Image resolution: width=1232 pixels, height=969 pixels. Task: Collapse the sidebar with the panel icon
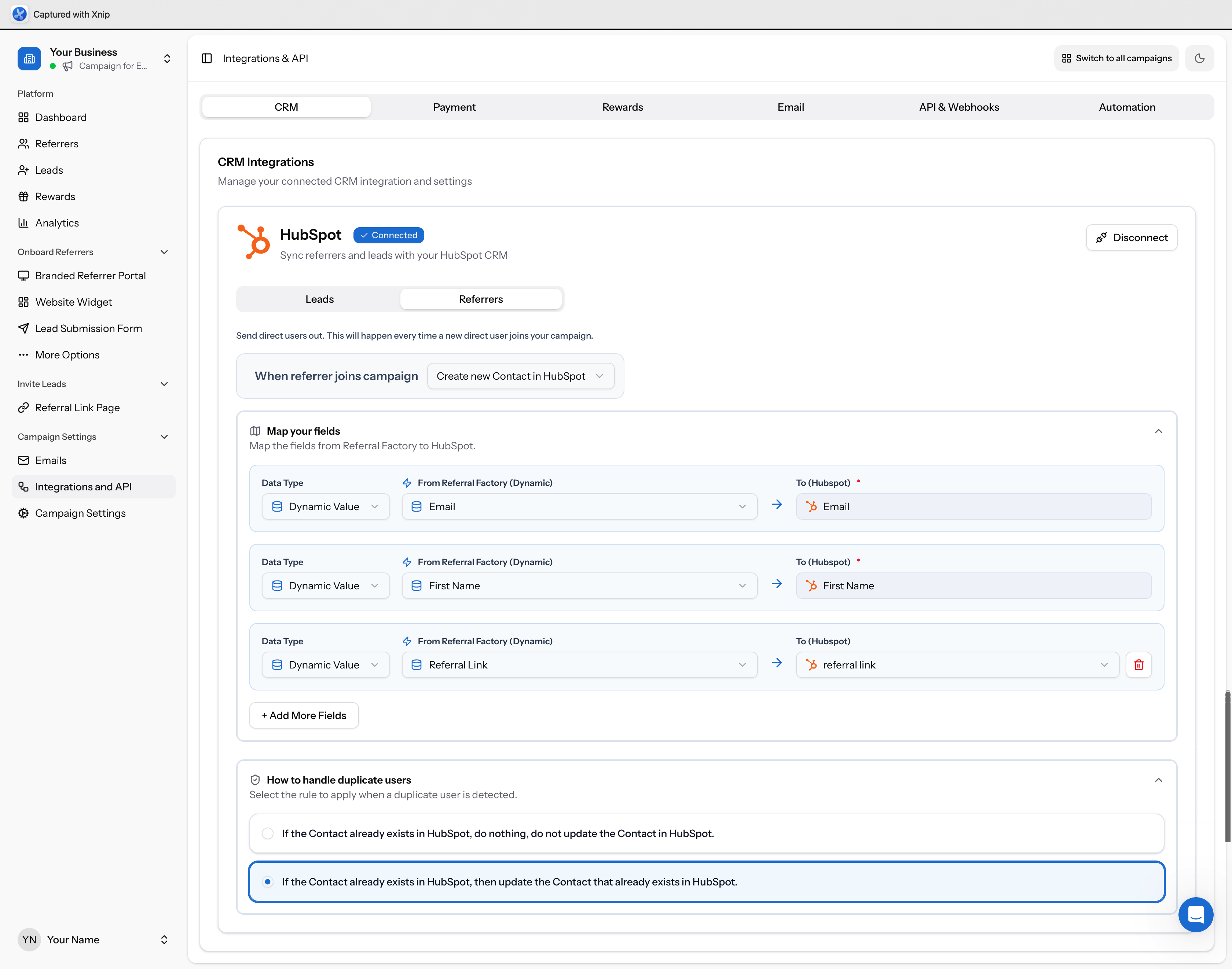[206, 58]
